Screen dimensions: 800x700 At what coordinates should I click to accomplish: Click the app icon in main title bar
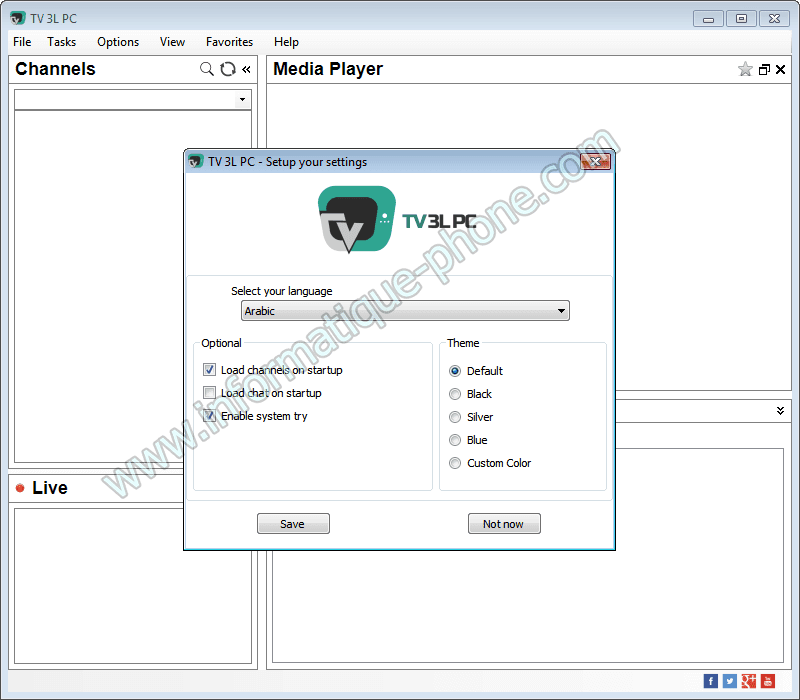point(17,18)
